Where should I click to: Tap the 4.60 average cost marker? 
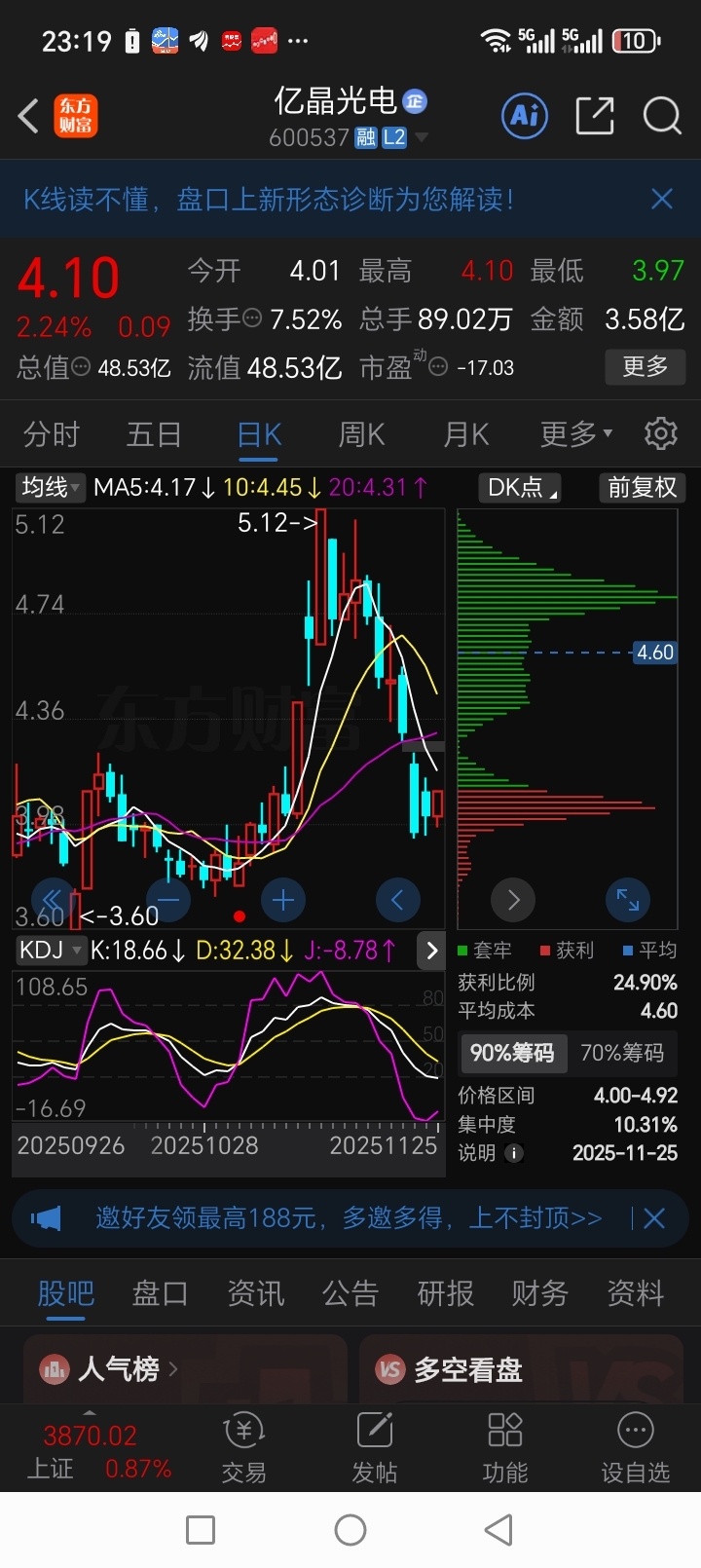pos(654,653)
